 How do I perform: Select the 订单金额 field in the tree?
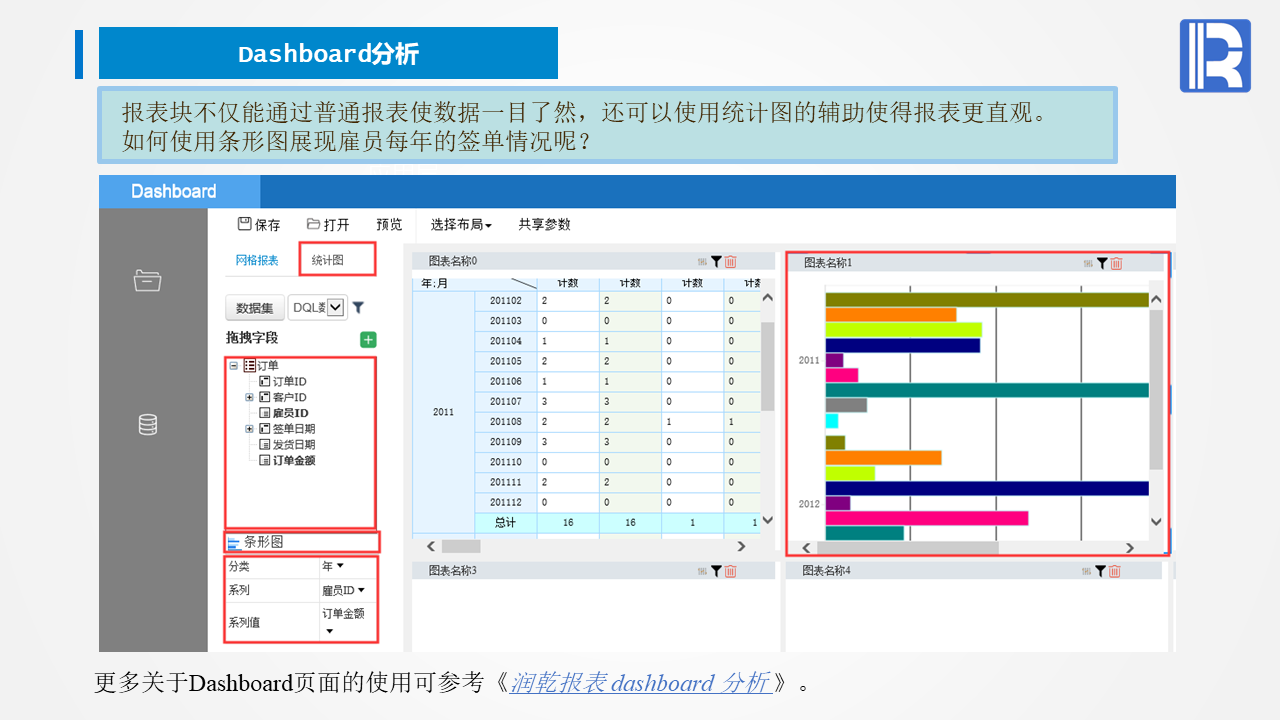click(x=294, y=461)
